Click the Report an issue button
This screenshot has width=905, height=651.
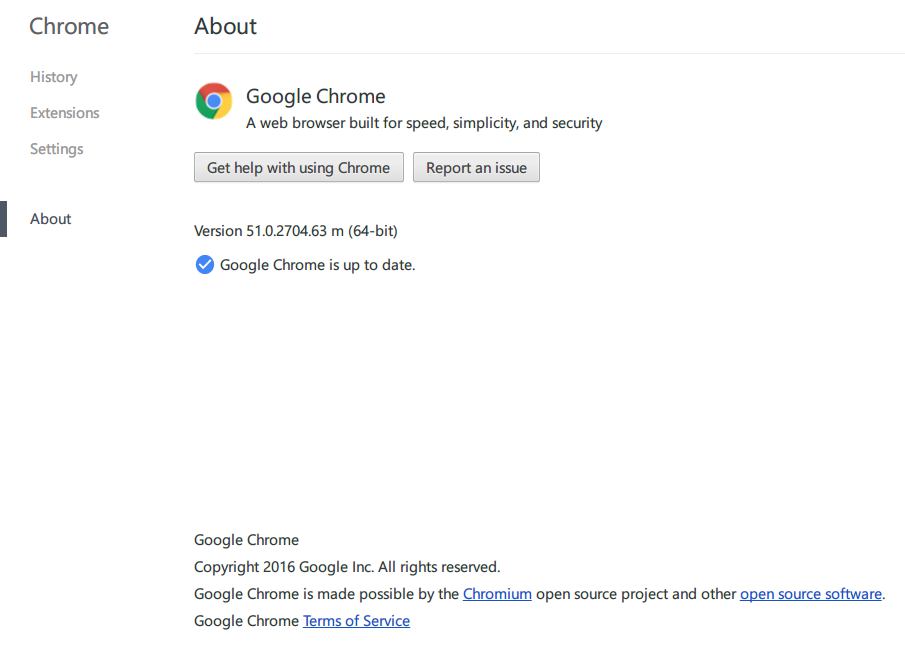pyautogui.click(x=476, y=168)
